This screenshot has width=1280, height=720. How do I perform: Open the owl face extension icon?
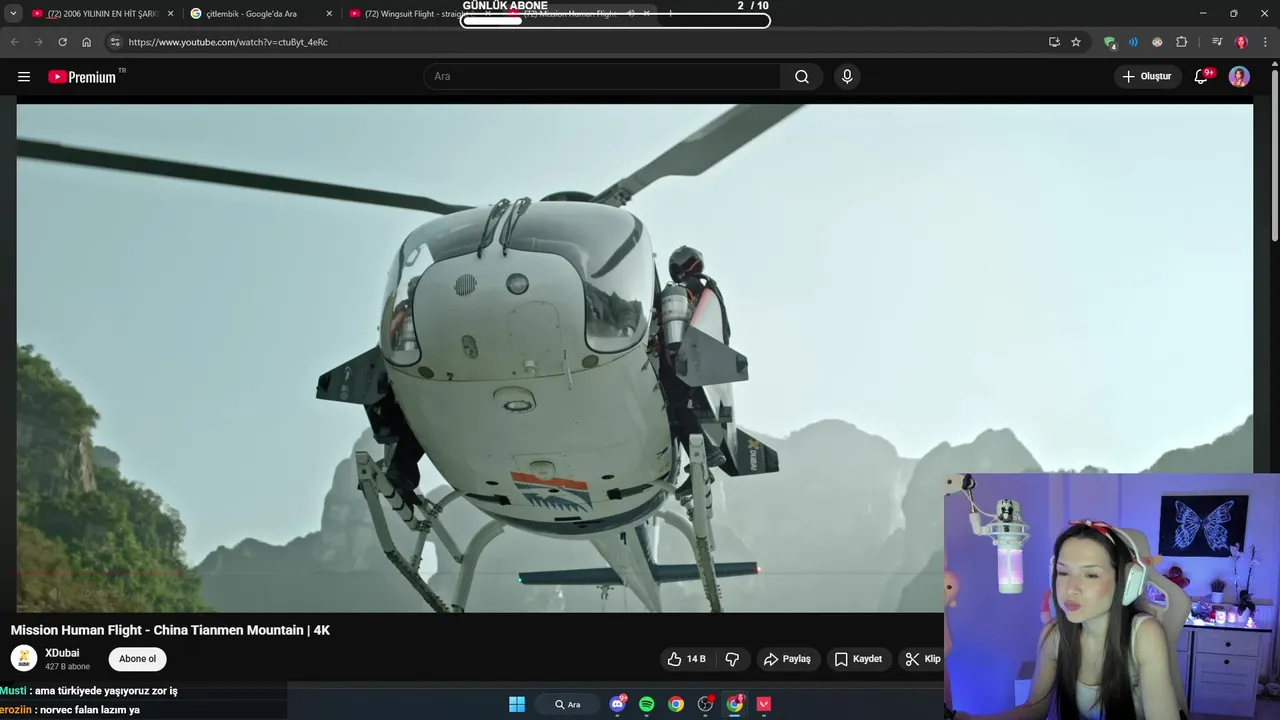point(1157,42)
